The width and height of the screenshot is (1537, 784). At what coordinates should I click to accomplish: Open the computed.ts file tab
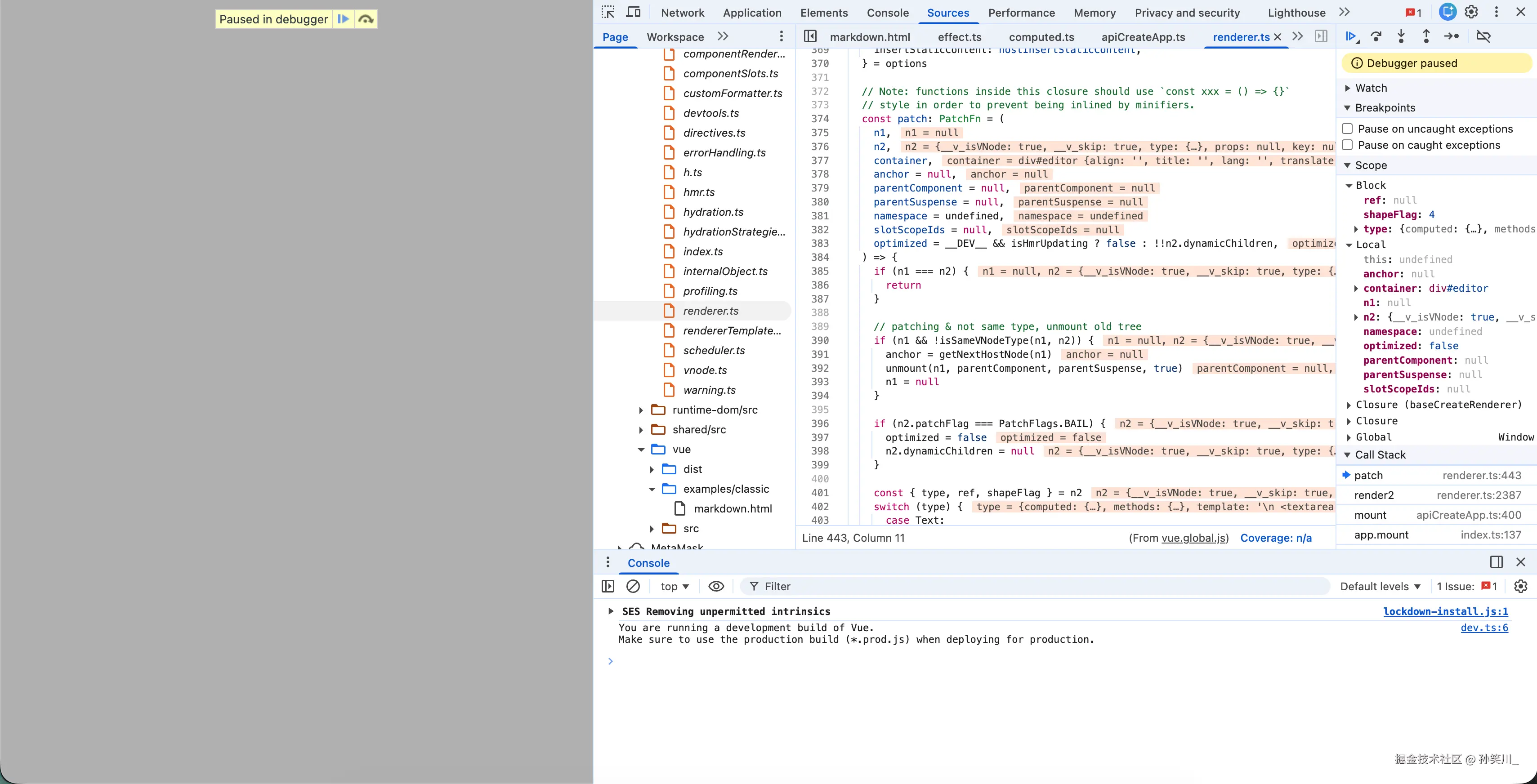coord(1041,37)
